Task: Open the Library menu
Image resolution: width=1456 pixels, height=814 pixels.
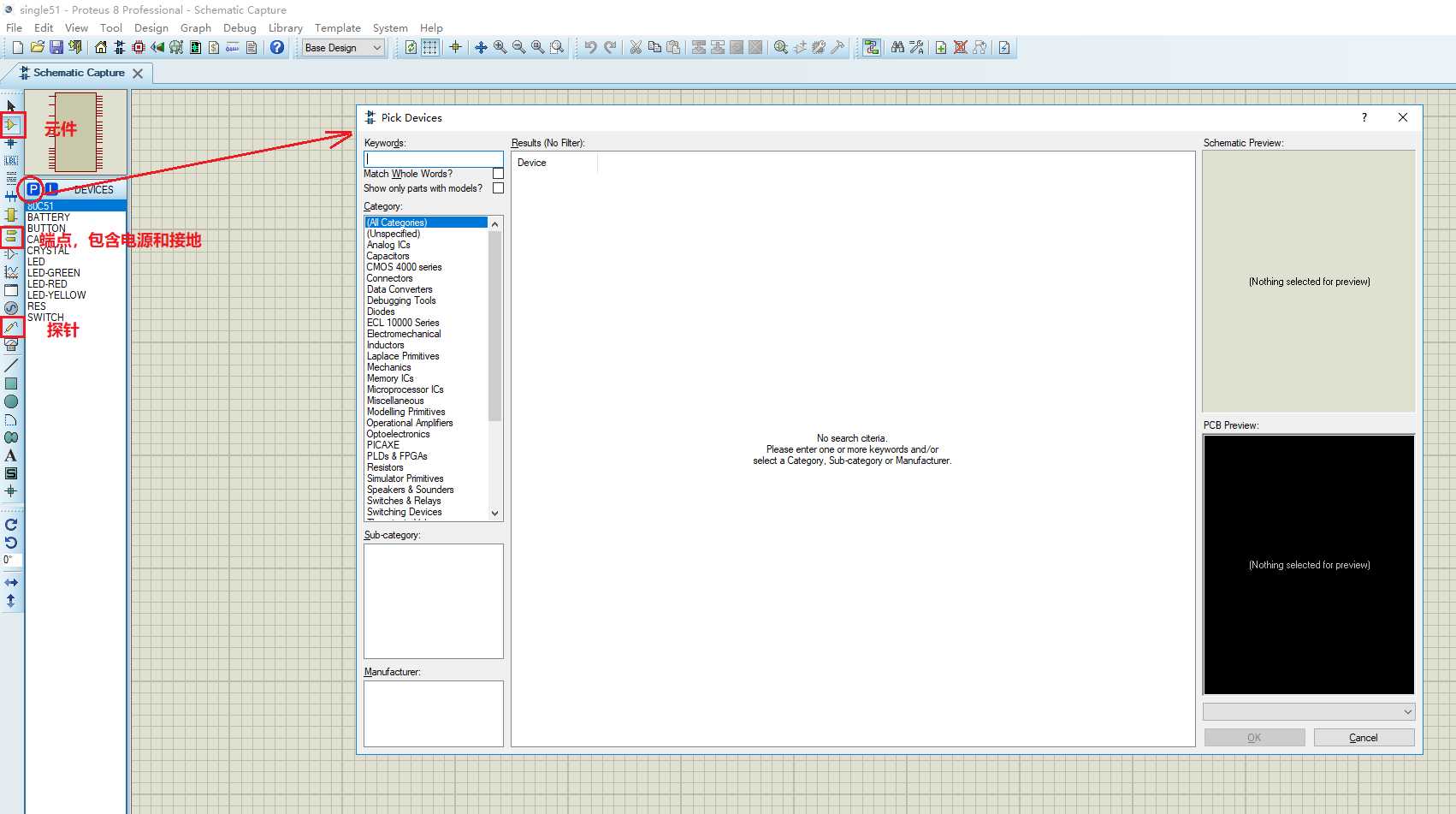Action: tap(286, 28)
